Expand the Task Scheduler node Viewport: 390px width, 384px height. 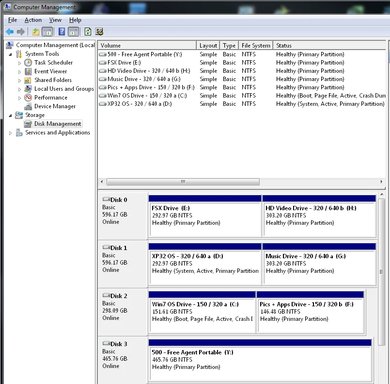tap(19, 63)
